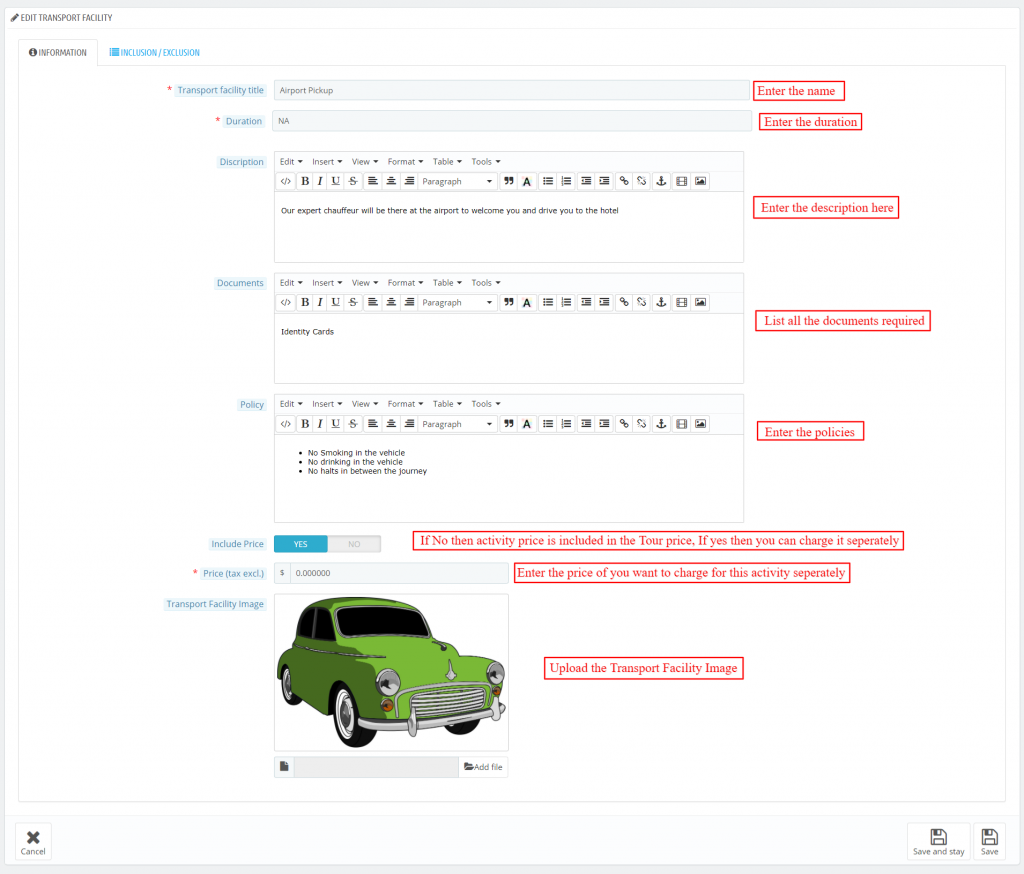Image resolution: width=1024 pixels, height=874 pixels.
Task: Click Add file button
Action: 483,767
